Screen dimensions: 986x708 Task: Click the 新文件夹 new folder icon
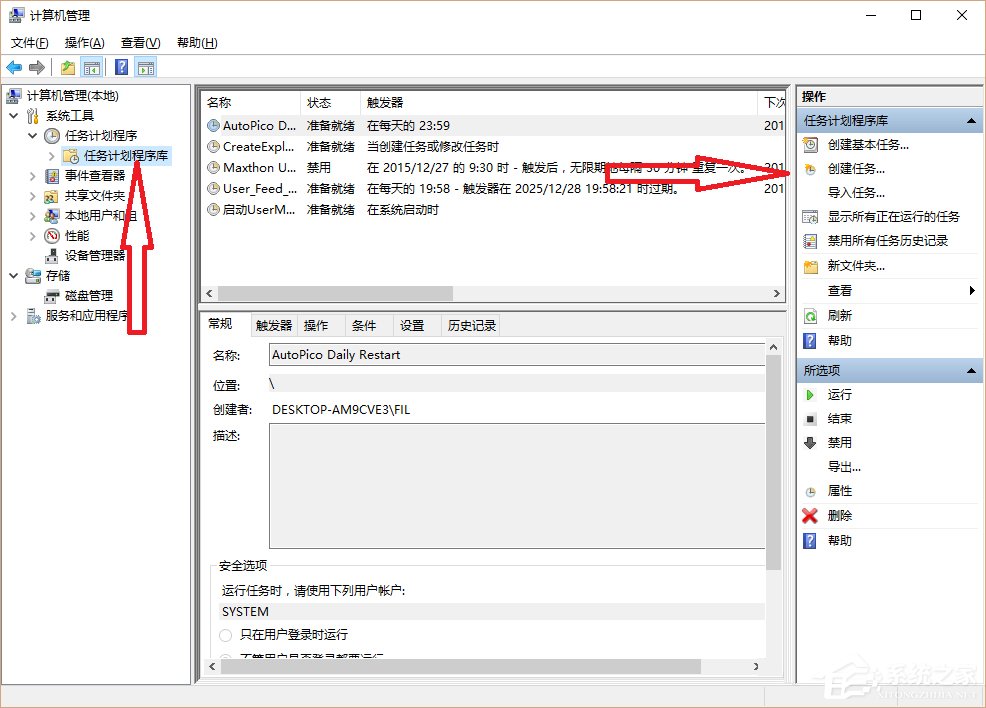[808, 265]
